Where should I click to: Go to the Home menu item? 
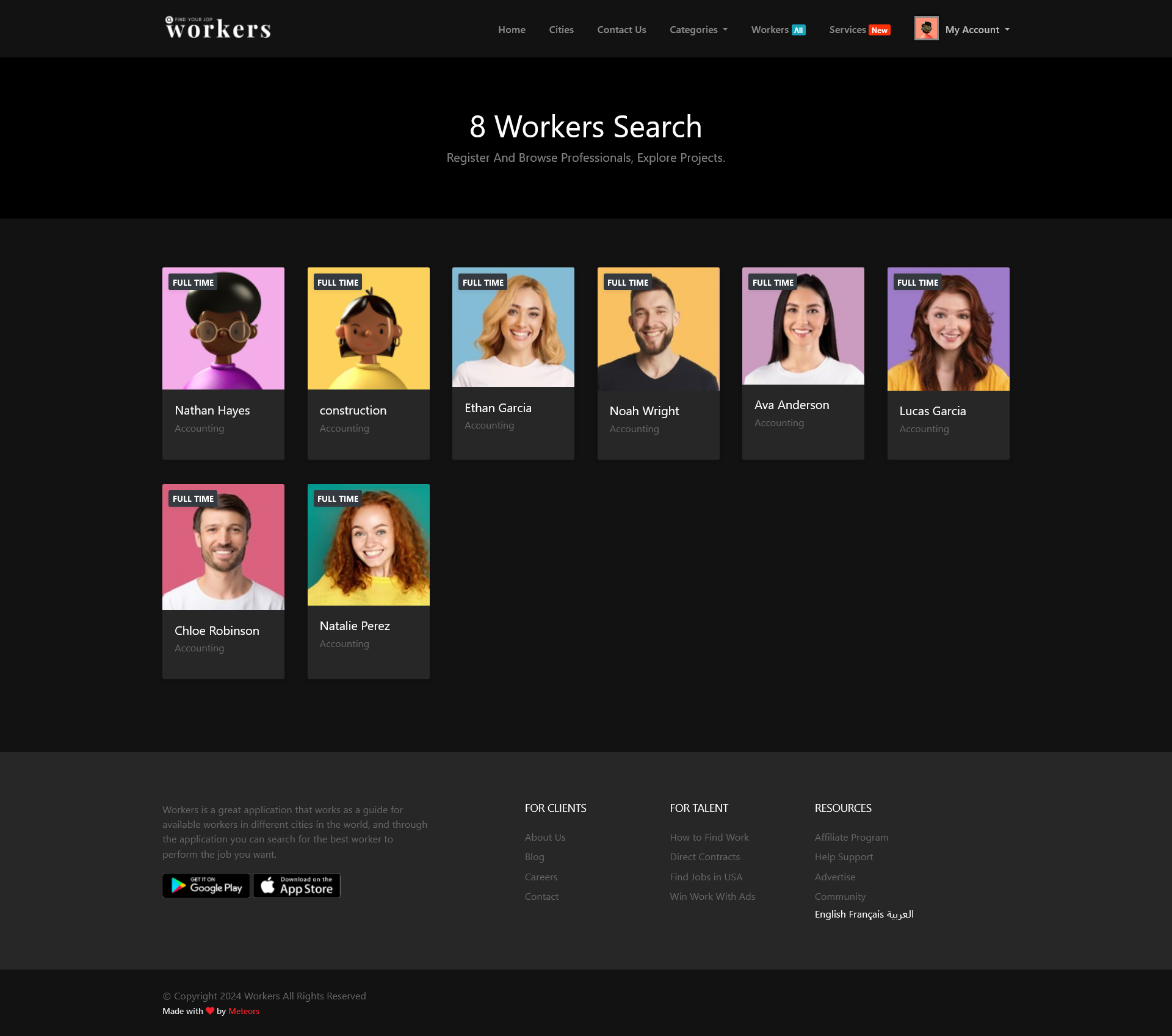point(512,29)
